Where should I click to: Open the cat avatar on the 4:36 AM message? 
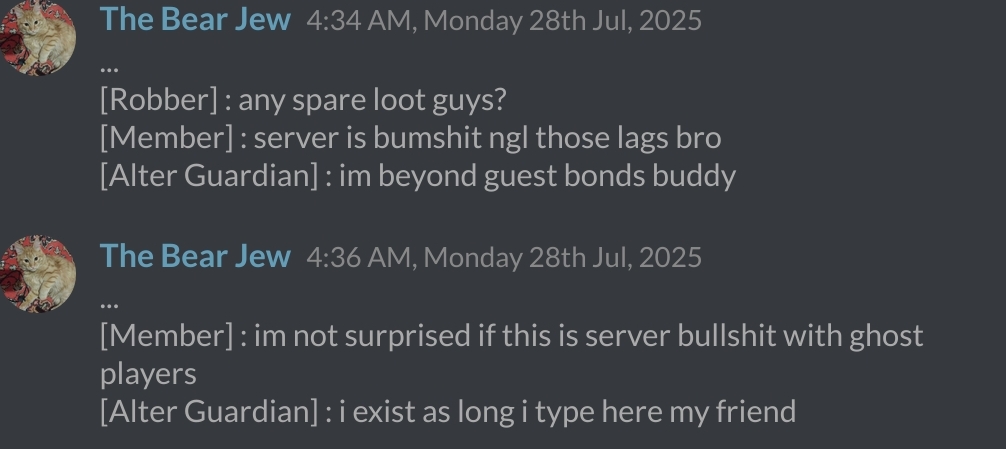(38, 273)
